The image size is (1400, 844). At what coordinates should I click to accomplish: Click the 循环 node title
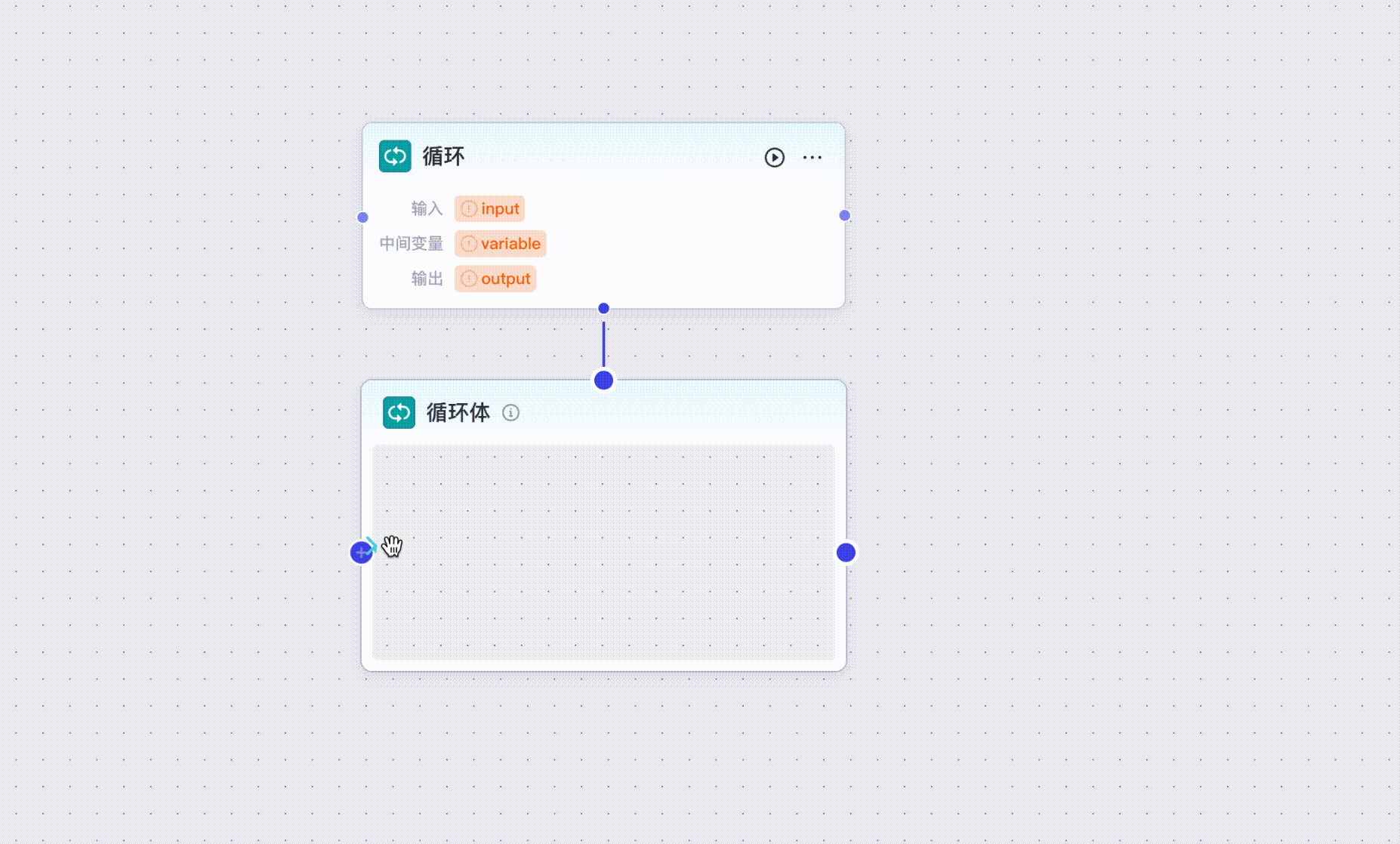(444, 157)
